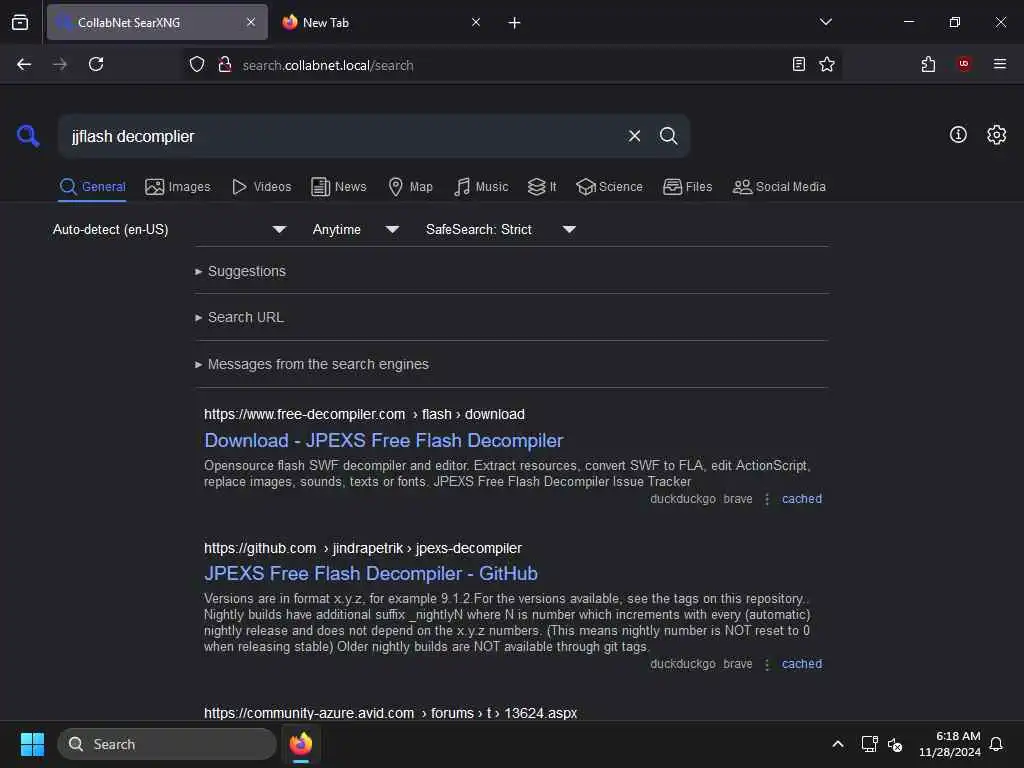Select the Map search category
The height and width of the screenshot is (768, 1024).
tap(410, 187)
